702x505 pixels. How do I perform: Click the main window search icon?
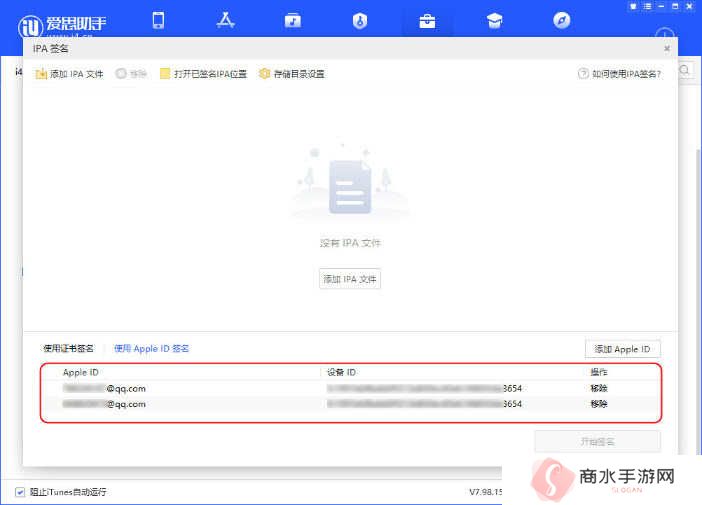[685, 70]
